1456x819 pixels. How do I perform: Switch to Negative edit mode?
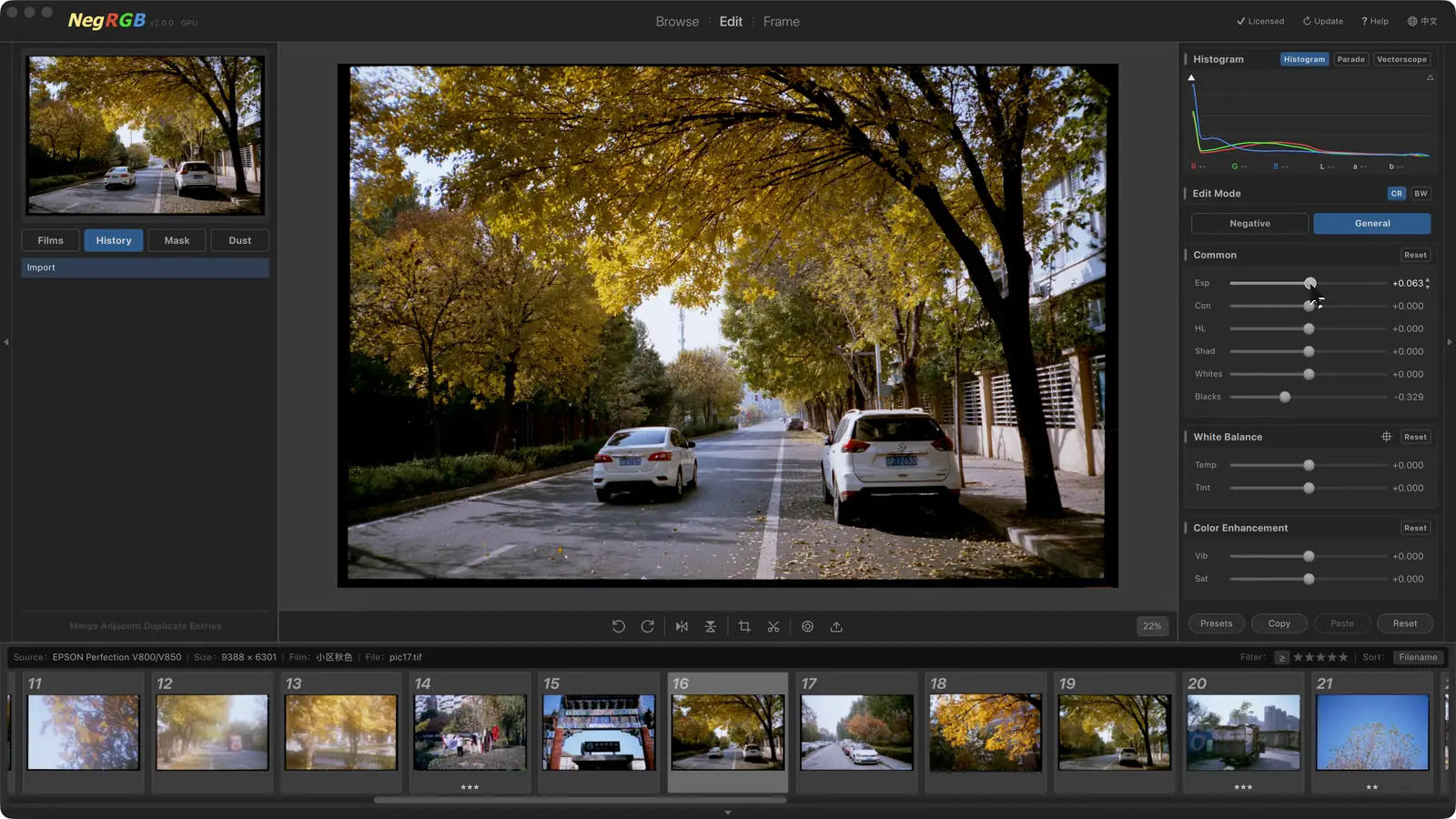click(x=1249, y=223)
